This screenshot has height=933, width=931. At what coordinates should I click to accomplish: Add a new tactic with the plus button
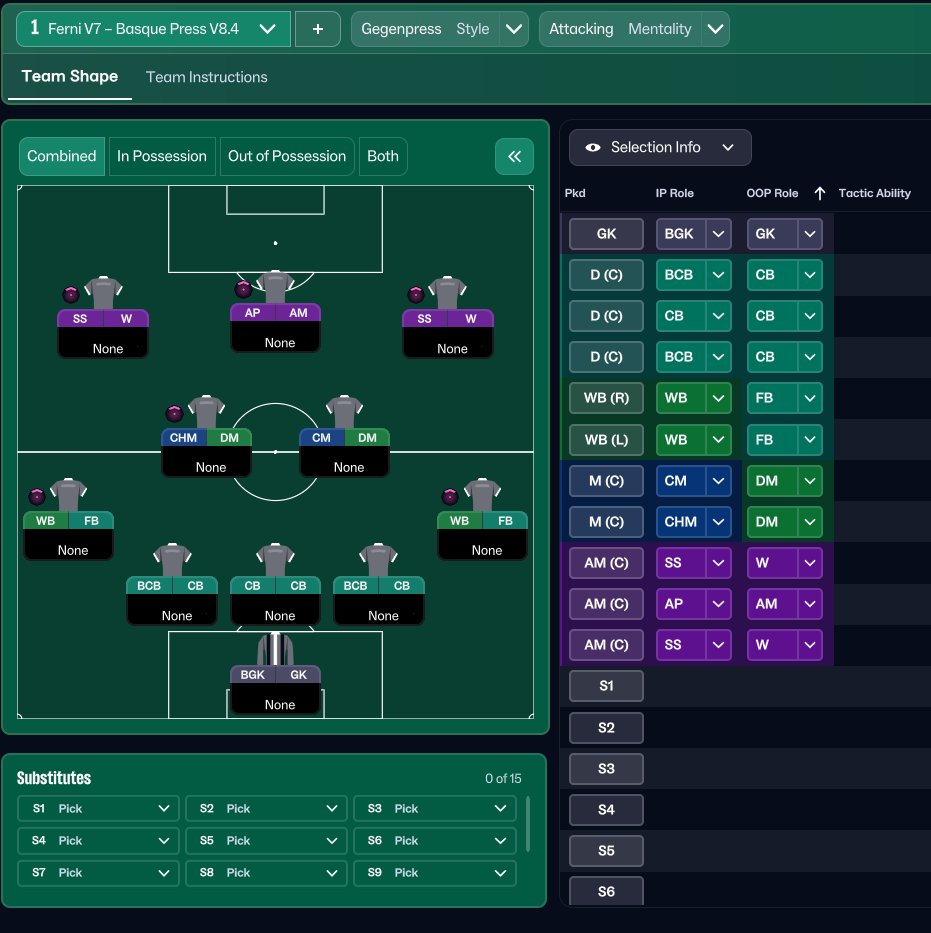pos(318,29)
